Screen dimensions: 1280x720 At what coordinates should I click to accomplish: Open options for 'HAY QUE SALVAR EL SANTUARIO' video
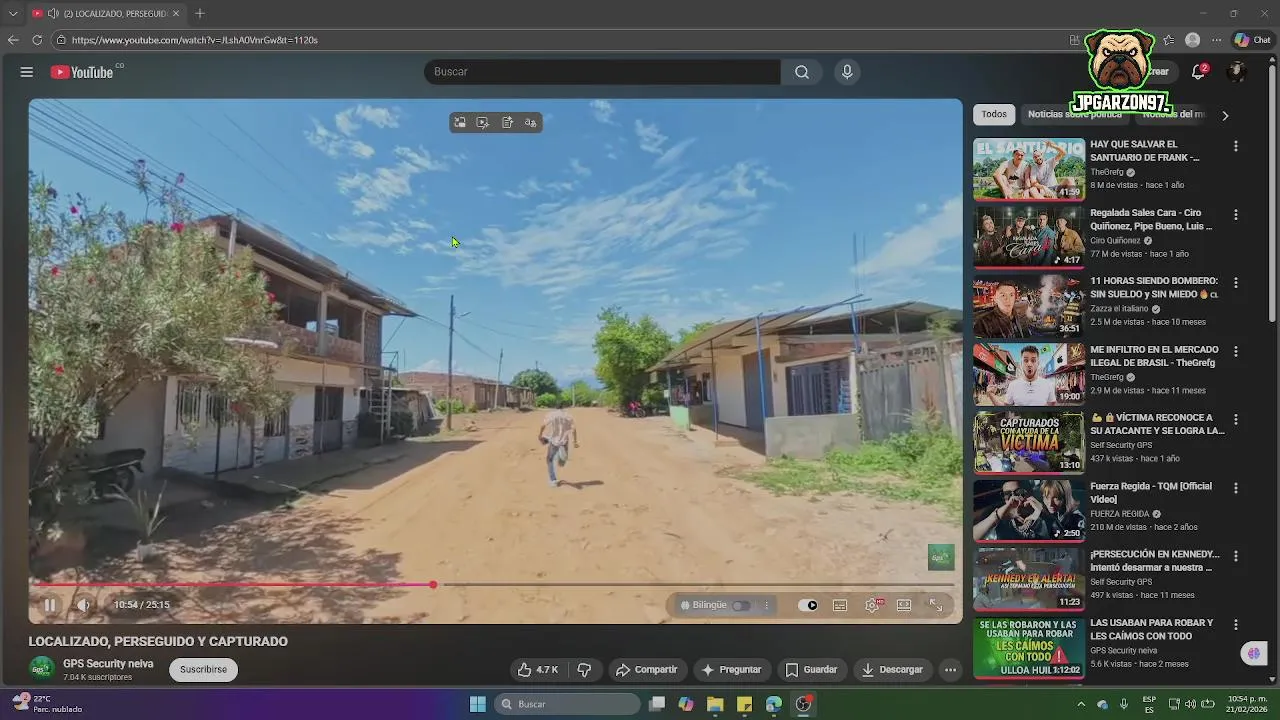[x=1235, y=146]
